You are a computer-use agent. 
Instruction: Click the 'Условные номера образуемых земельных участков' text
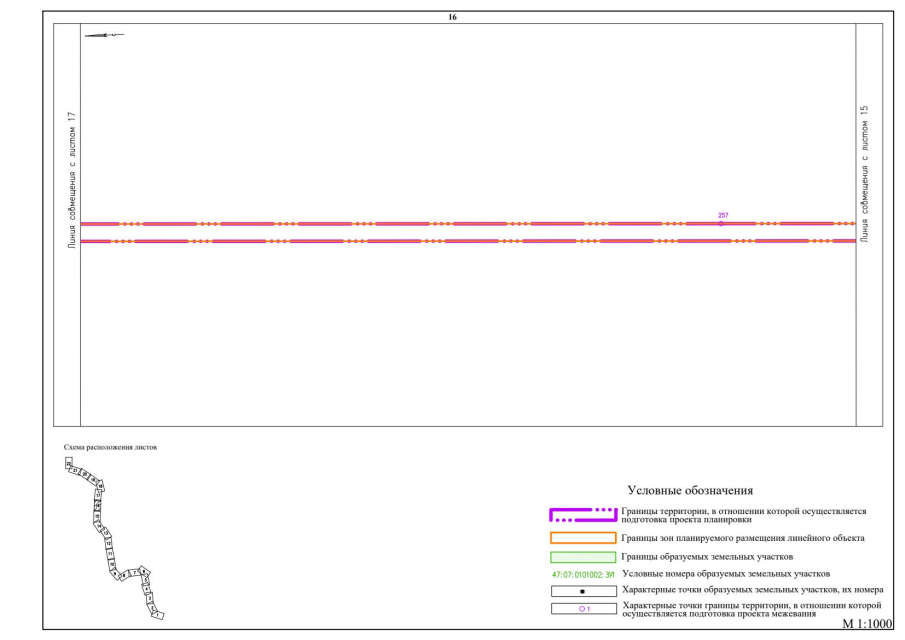(x=726, y=574)
